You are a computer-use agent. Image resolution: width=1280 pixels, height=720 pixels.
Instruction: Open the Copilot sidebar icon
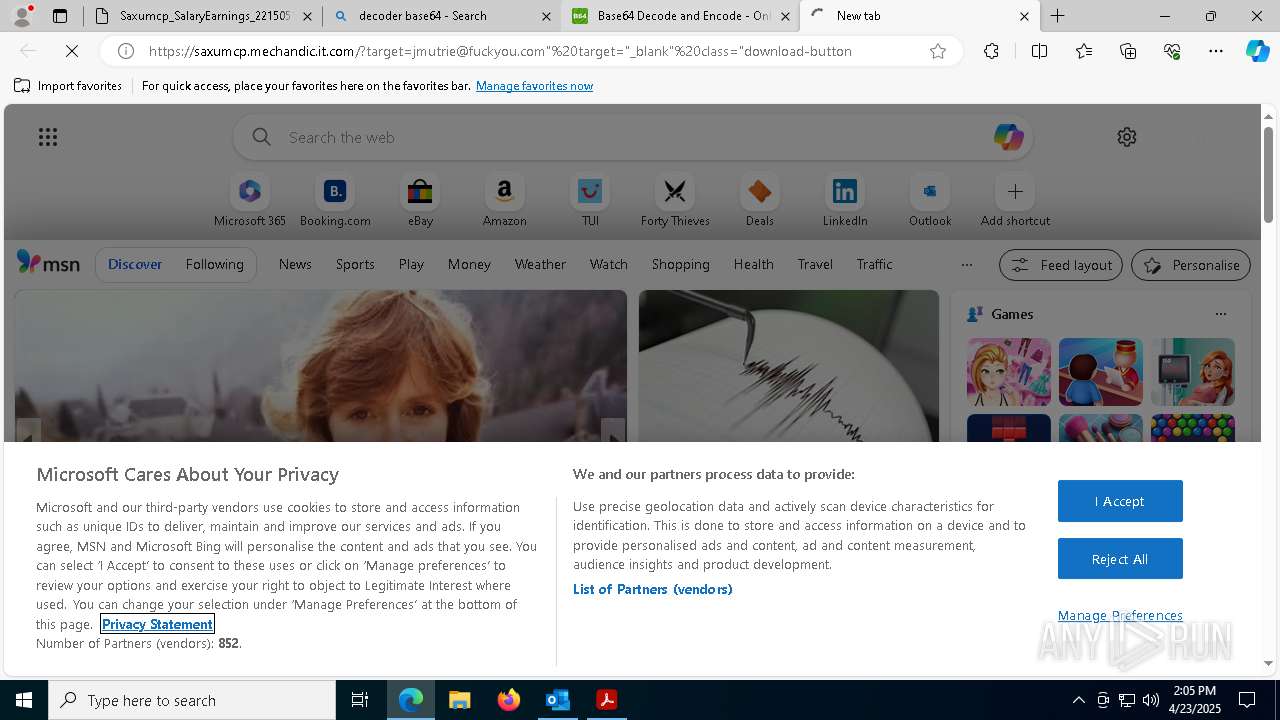pyautogui.click(x=1257, y=51)
